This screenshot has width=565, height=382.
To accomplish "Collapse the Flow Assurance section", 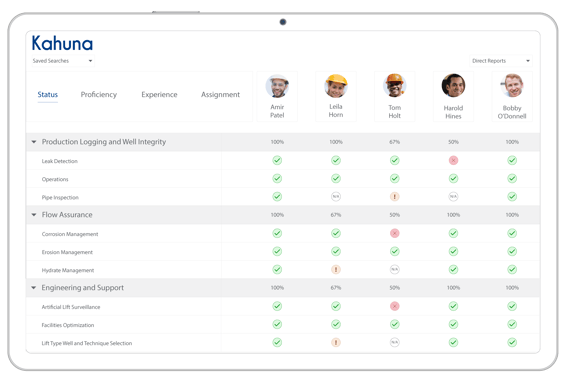I will [34, 215].
